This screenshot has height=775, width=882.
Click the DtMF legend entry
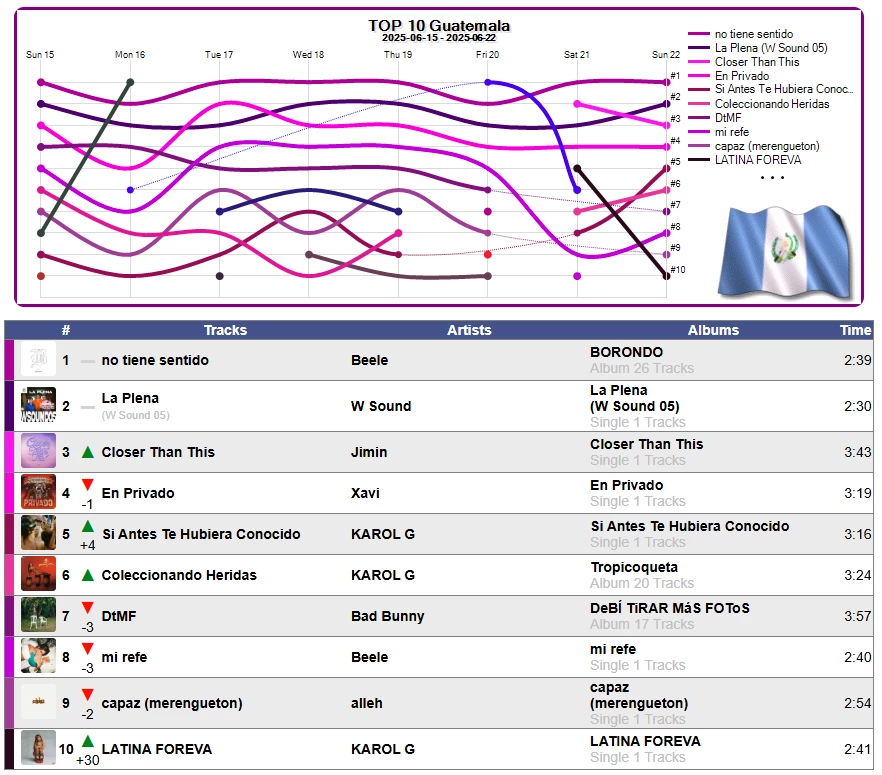728,118
